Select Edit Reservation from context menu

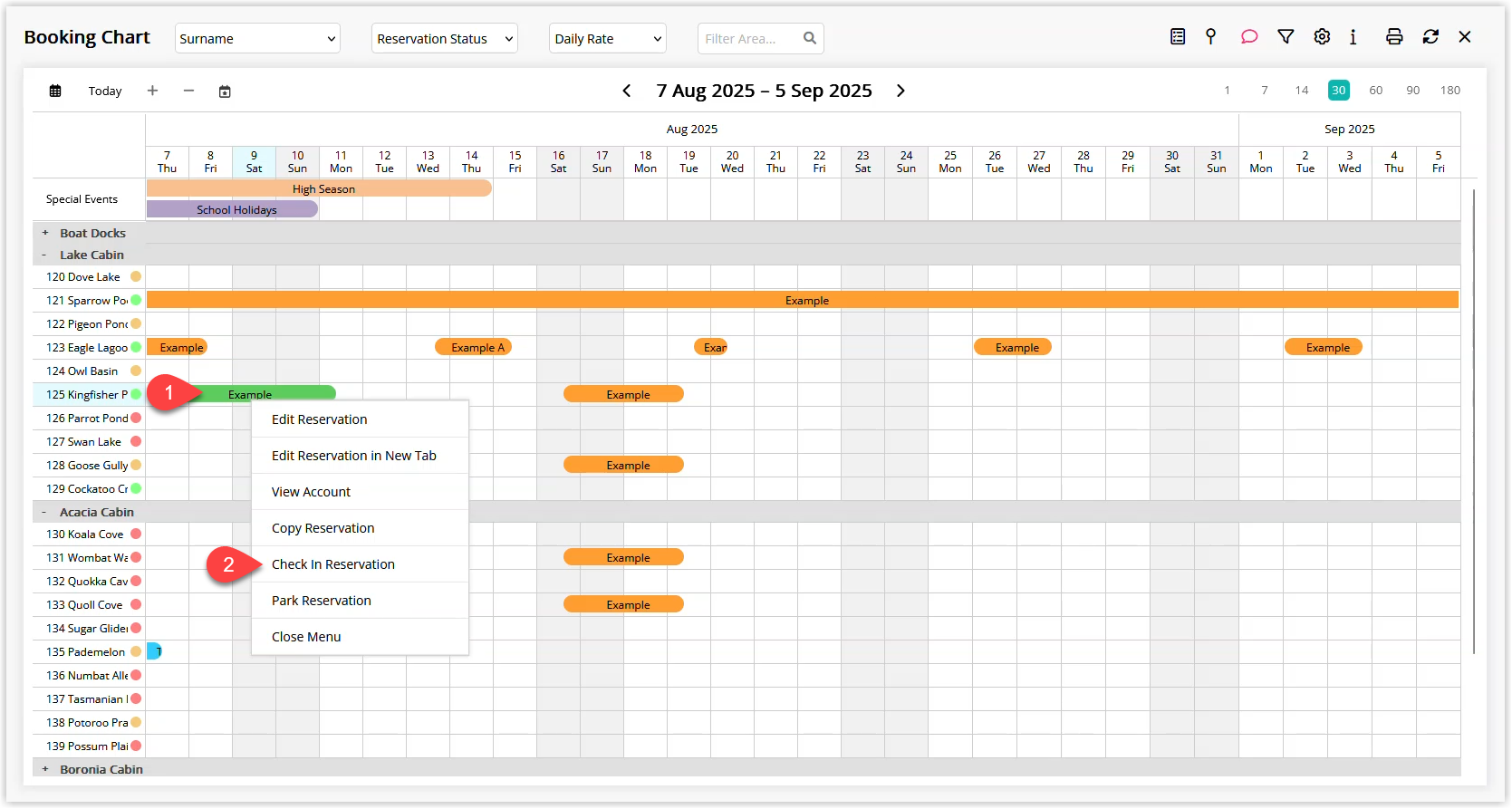(x=360, y=419)
